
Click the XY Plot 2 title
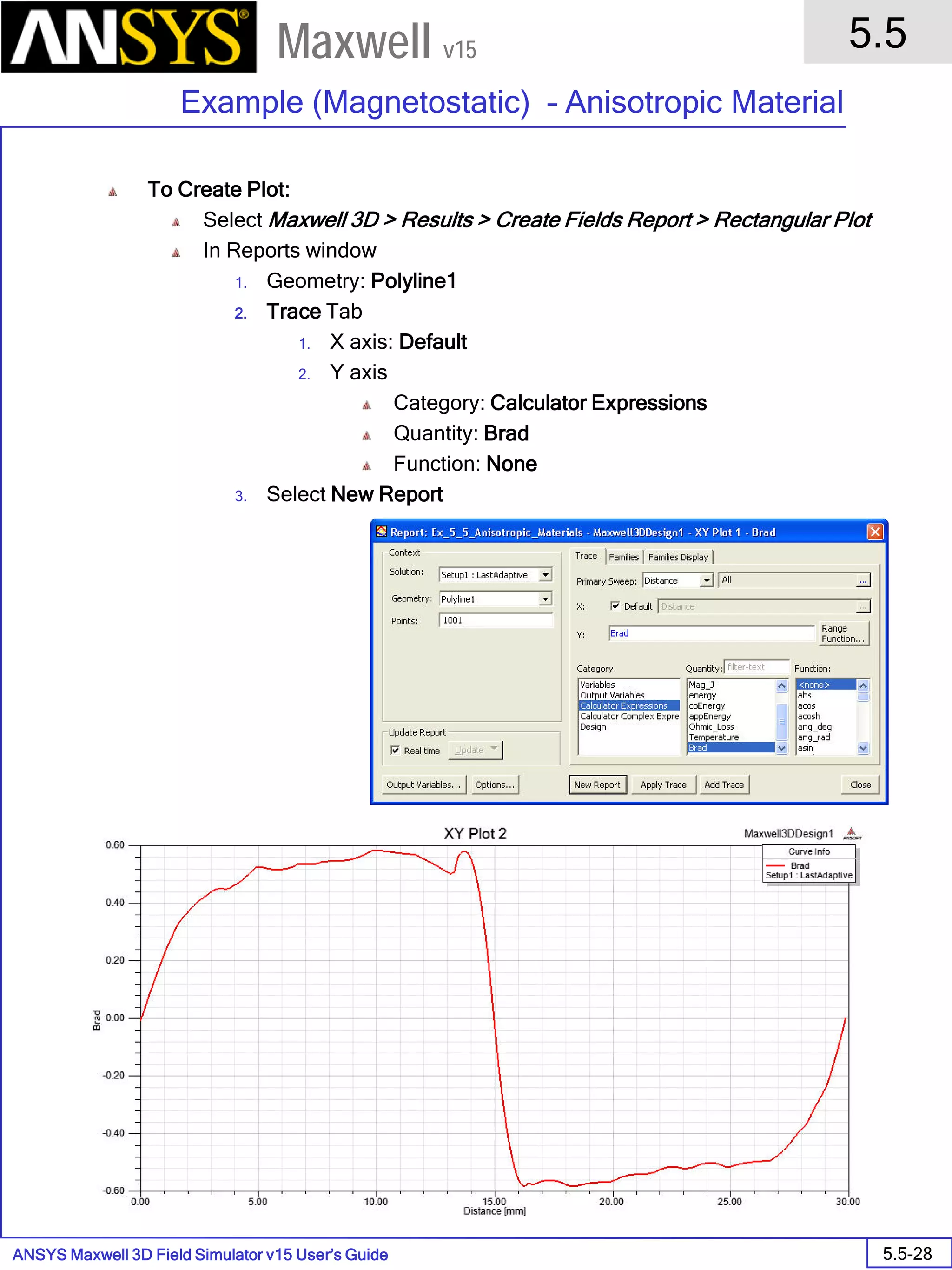coord(475,833)
